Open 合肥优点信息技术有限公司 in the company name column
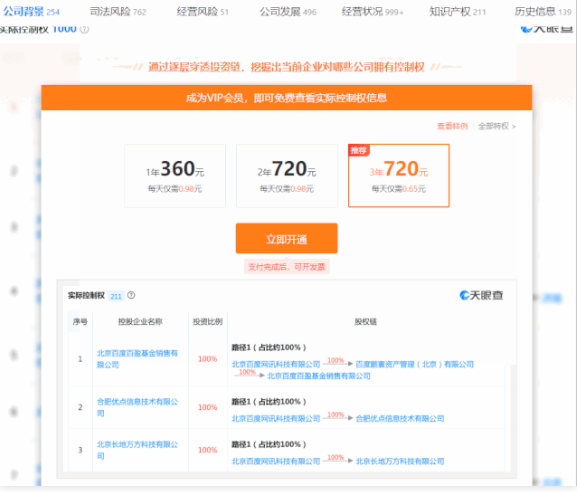 (x=137, y=407)
